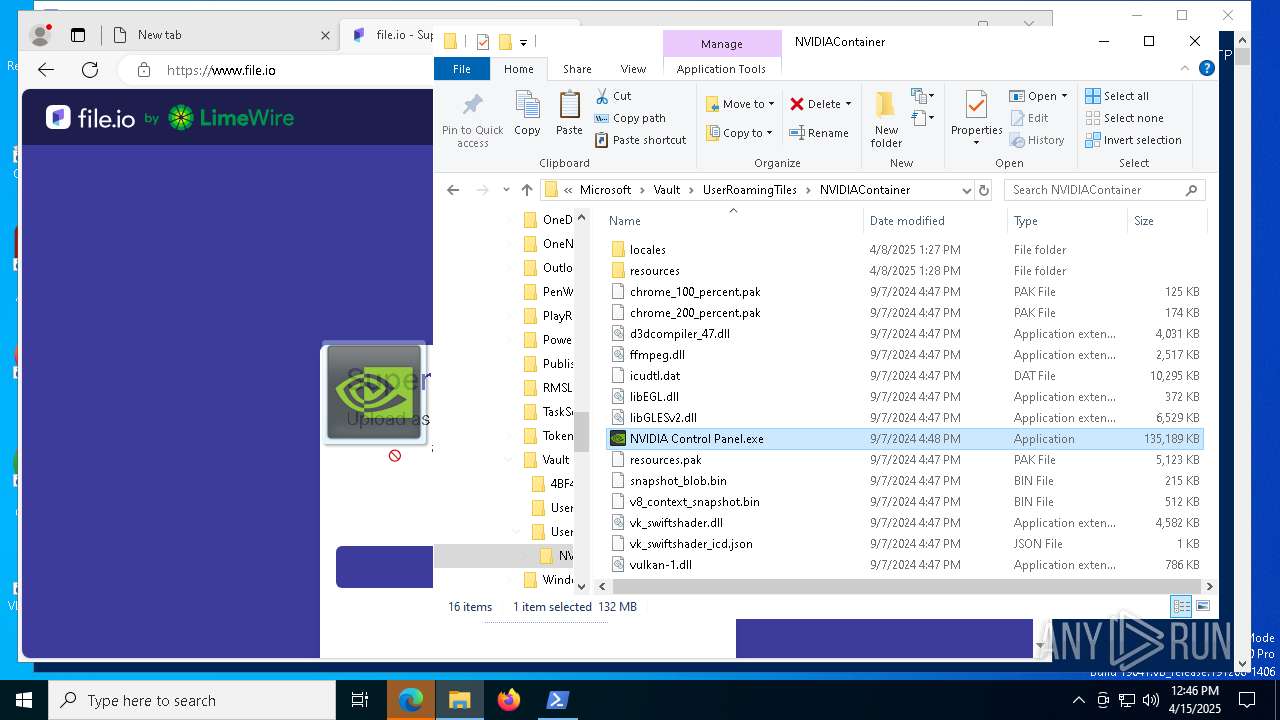Click Paste shortcut in ribbon
This screenshot has height=720, width=1280.
point(640,140)
